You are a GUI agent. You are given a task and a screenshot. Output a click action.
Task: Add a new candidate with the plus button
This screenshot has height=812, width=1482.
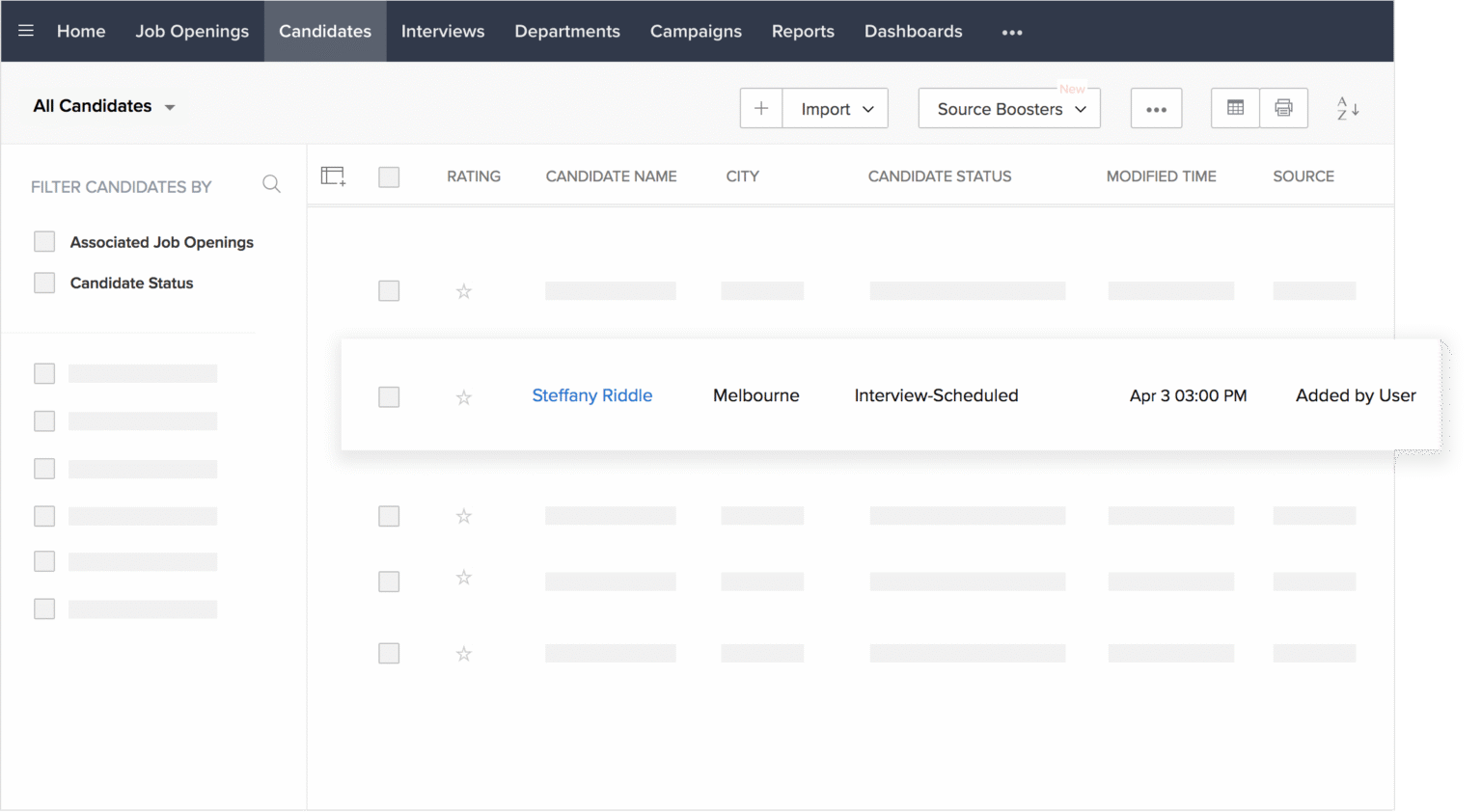pos(760,108)
